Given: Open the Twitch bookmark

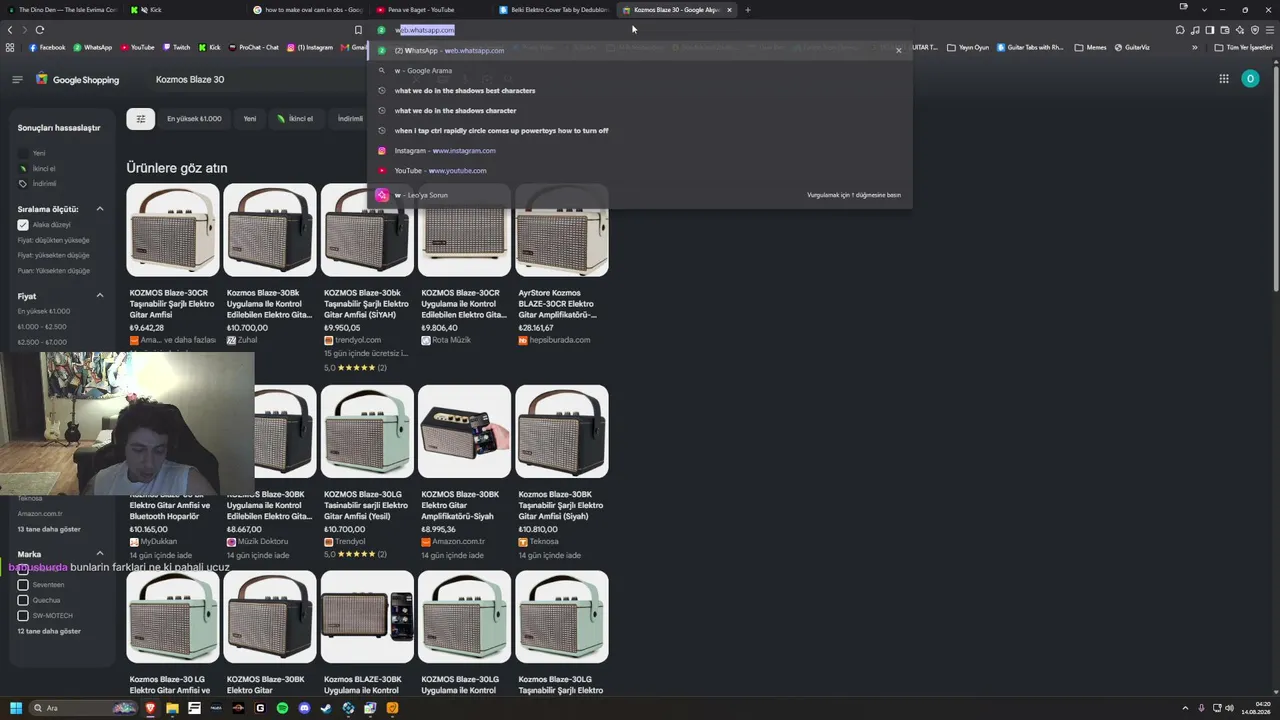Looking at the screenshot, I should (175, 47).
